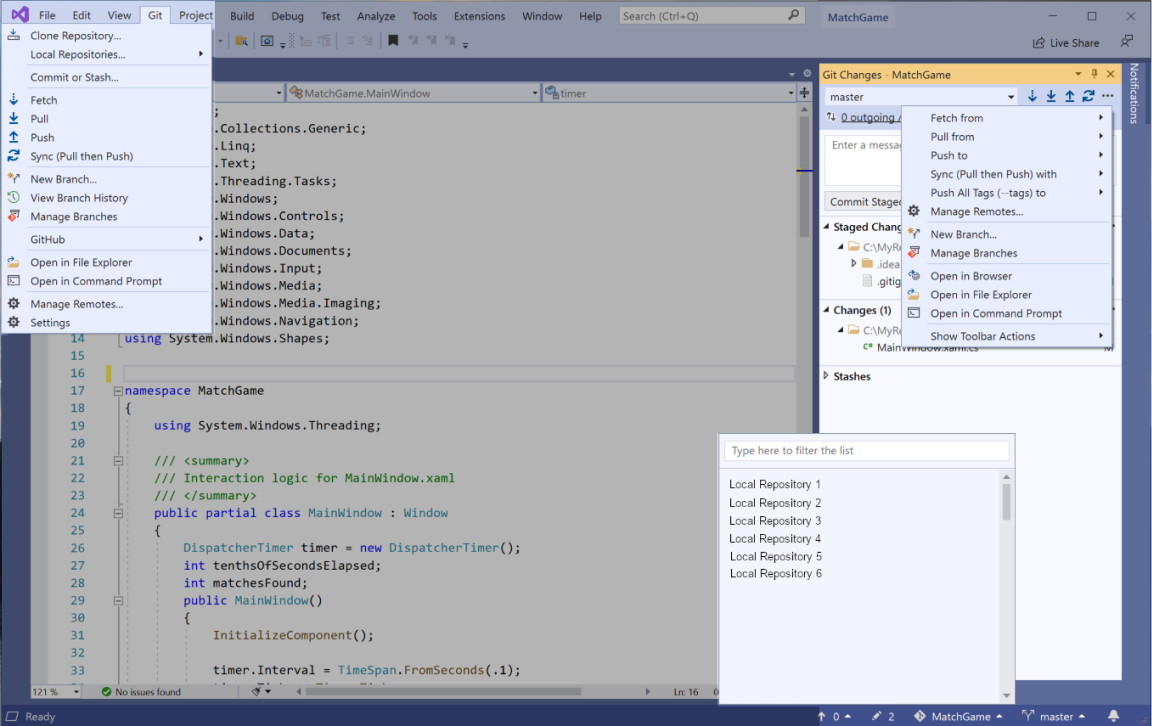Collapse the namespace MatchGame code block

click(x=118, y=391)
